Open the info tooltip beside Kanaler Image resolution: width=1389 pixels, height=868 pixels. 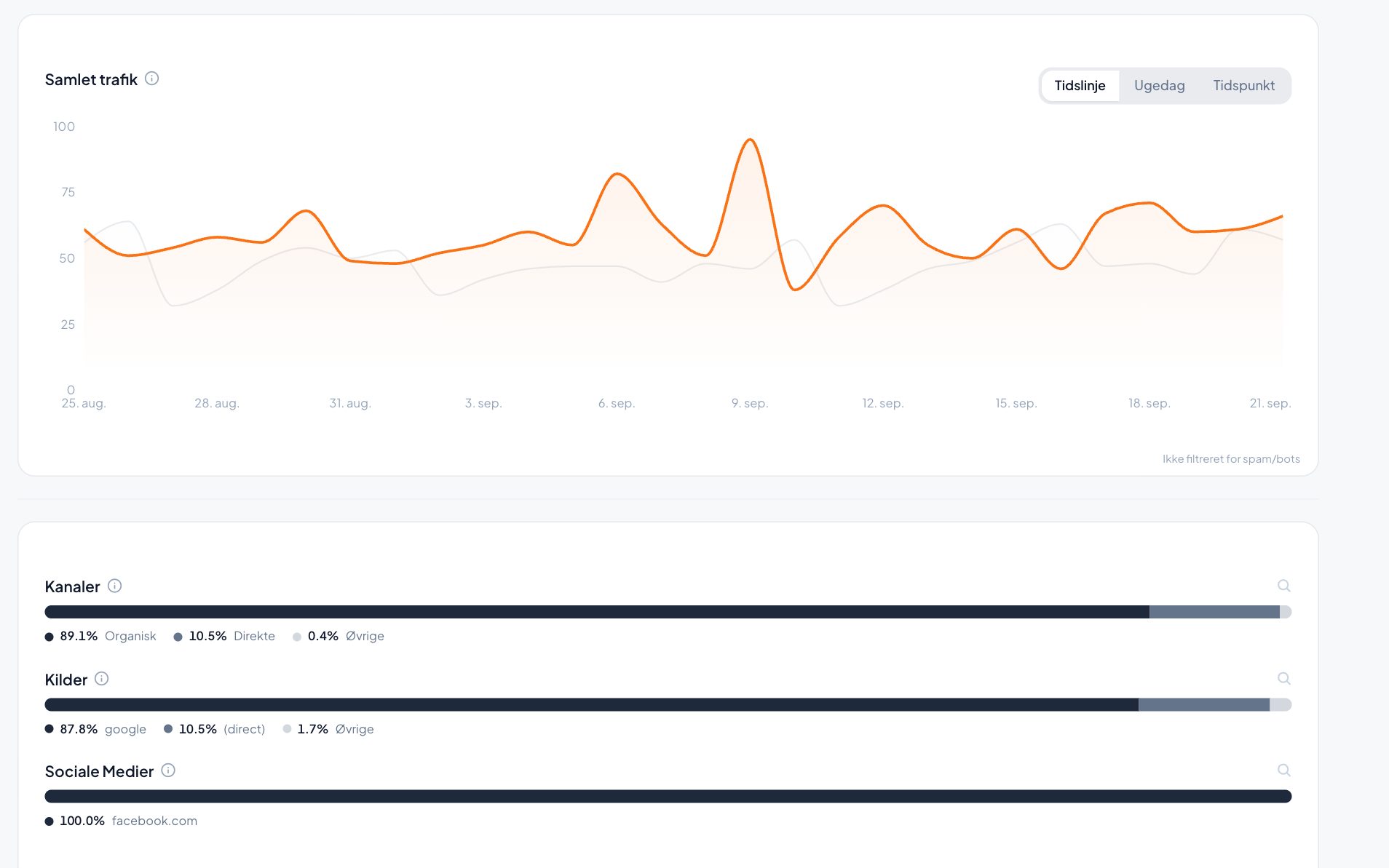tap(114, 586)
